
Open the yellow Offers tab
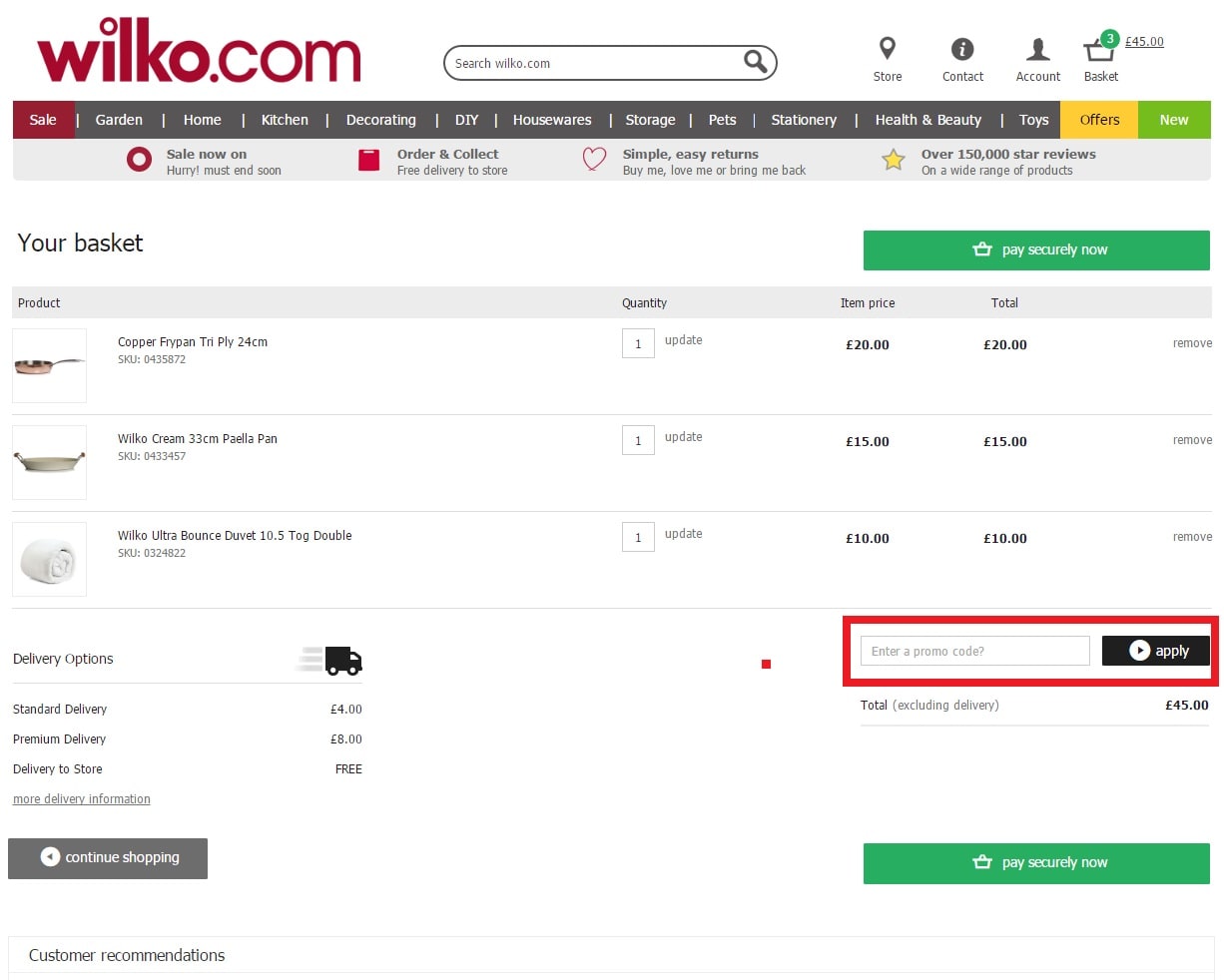click(1099, 120)
